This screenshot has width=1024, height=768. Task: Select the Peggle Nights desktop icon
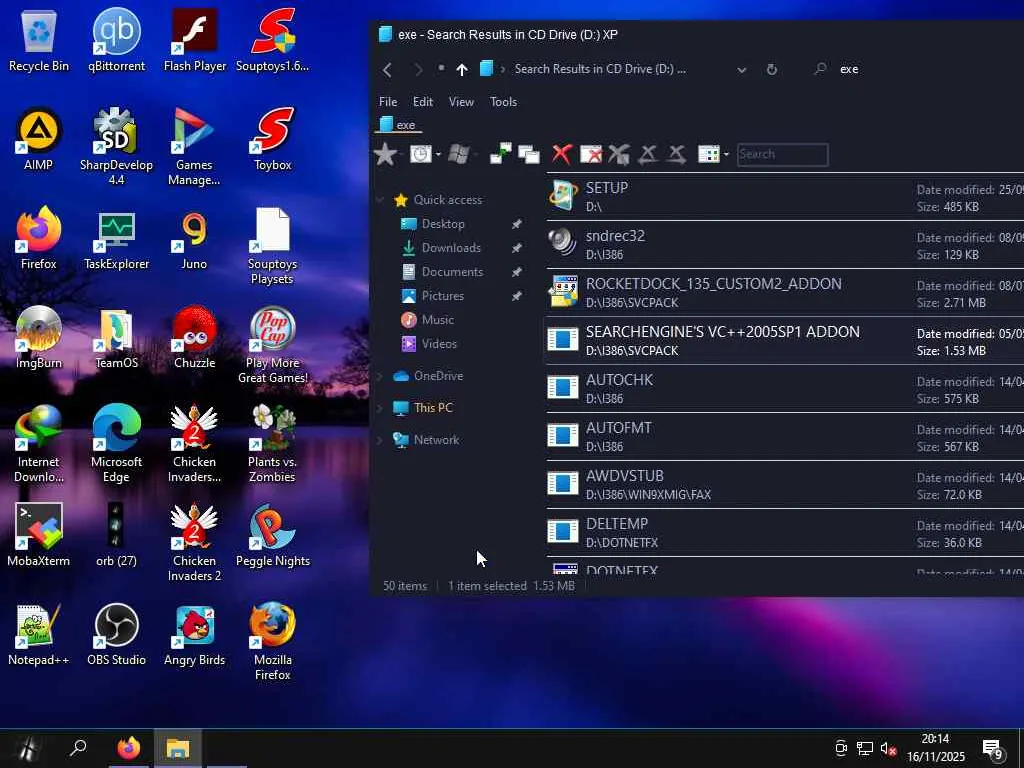(x=272, y=534)
